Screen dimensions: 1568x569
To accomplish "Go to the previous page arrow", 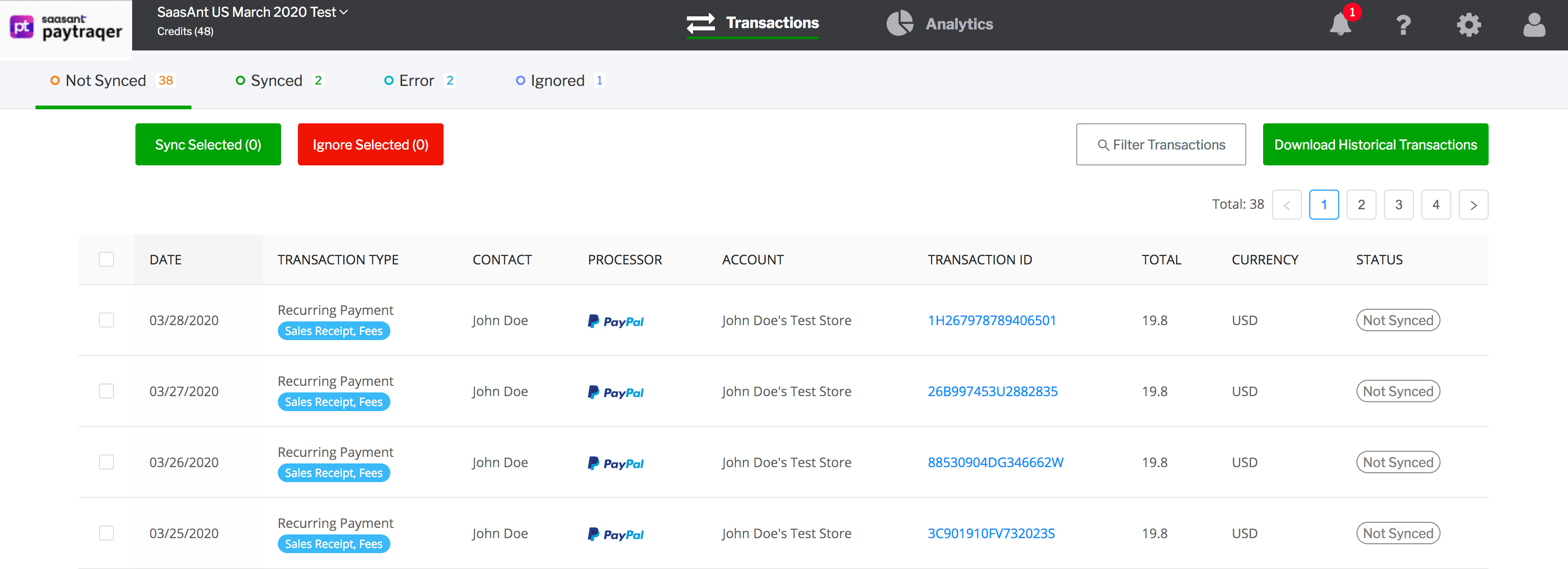I will tap(1286, 205).
